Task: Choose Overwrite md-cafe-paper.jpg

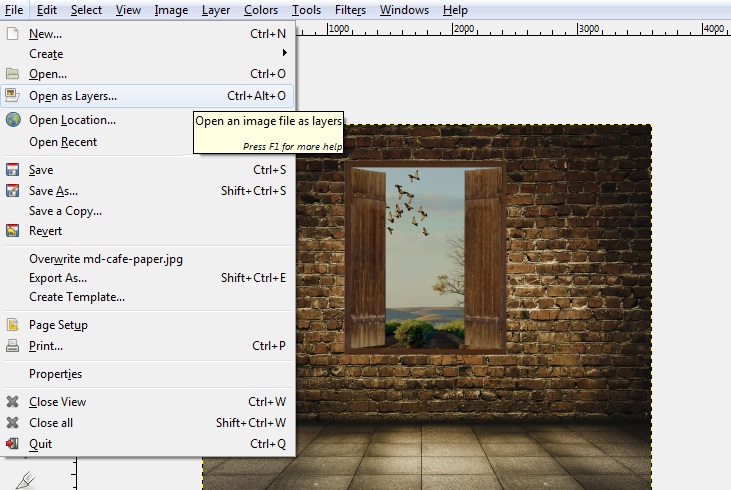Action: coord(147,259)
